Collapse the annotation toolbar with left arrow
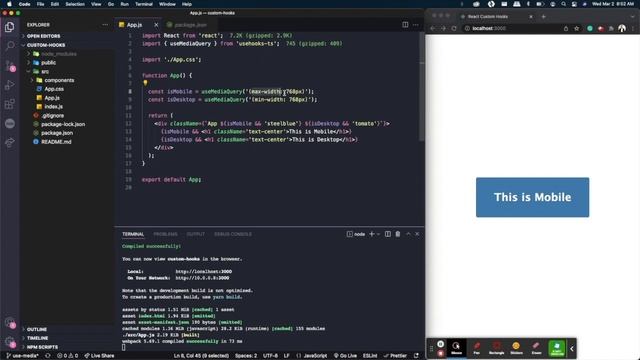This screenshot has height=360, width=640. coord(571,349)
